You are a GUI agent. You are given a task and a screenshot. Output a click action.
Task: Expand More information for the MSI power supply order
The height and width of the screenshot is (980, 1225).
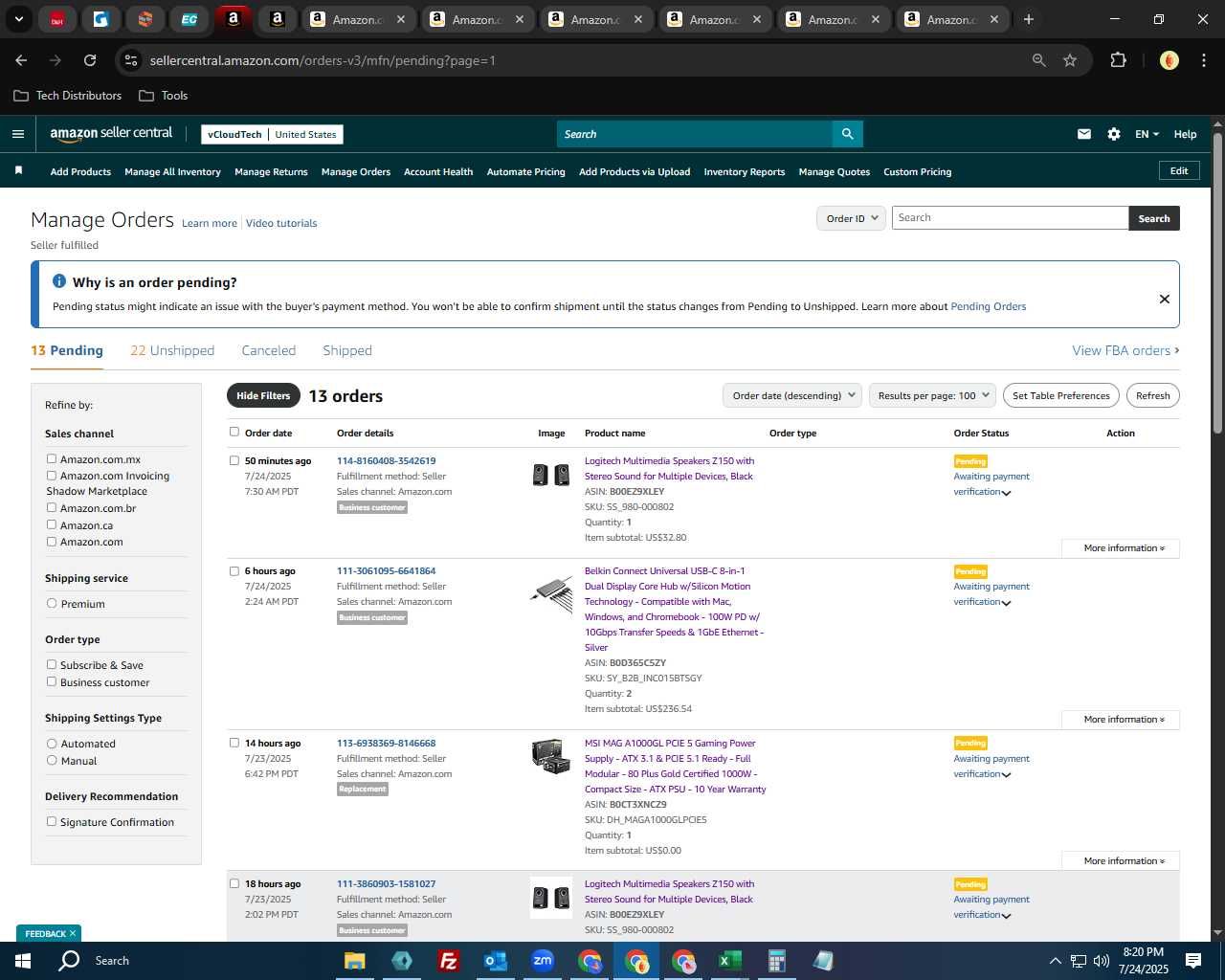[x=1120, y=861]
